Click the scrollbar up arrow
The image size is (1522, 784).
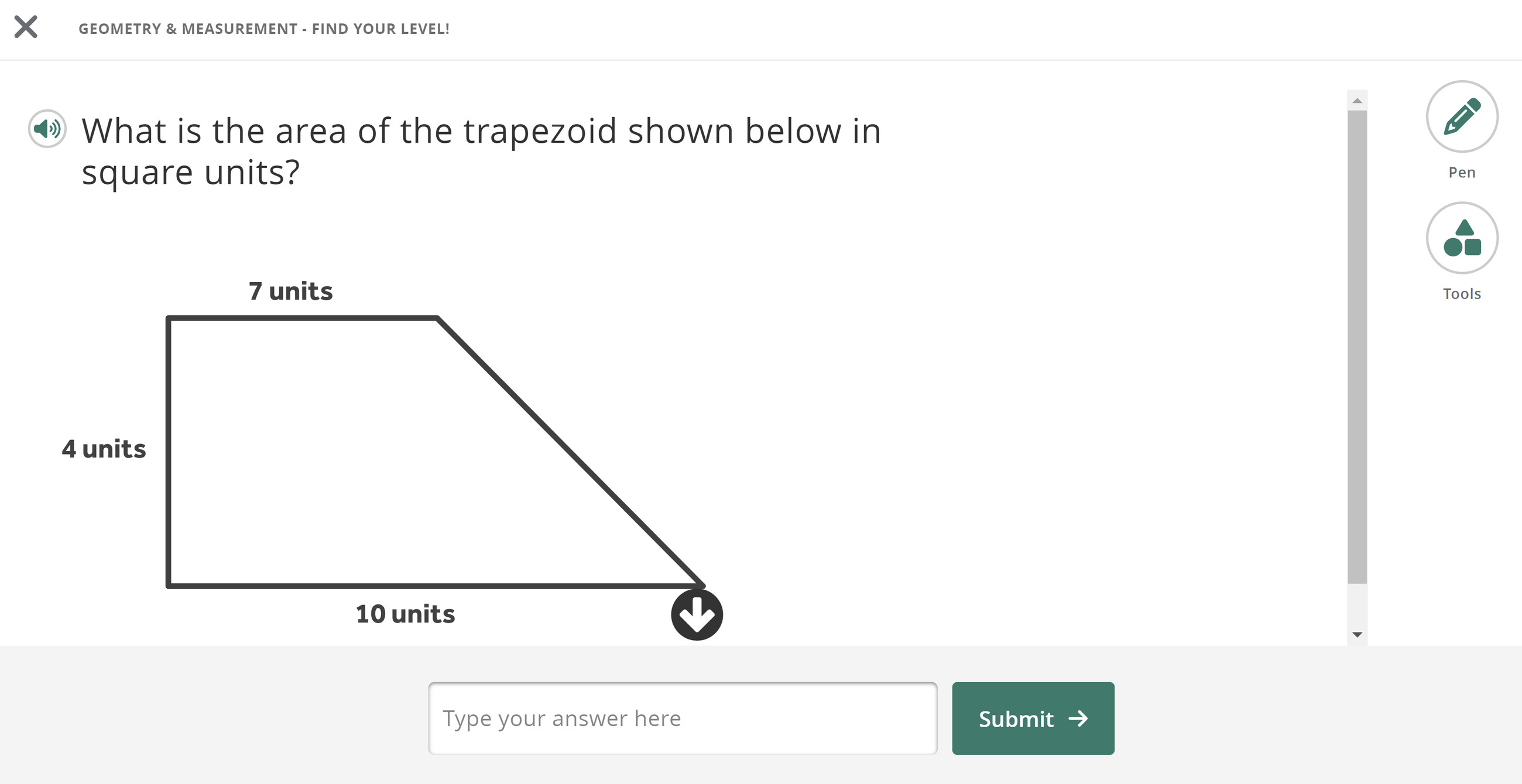pyautogui.click(x=1357, y=101)
